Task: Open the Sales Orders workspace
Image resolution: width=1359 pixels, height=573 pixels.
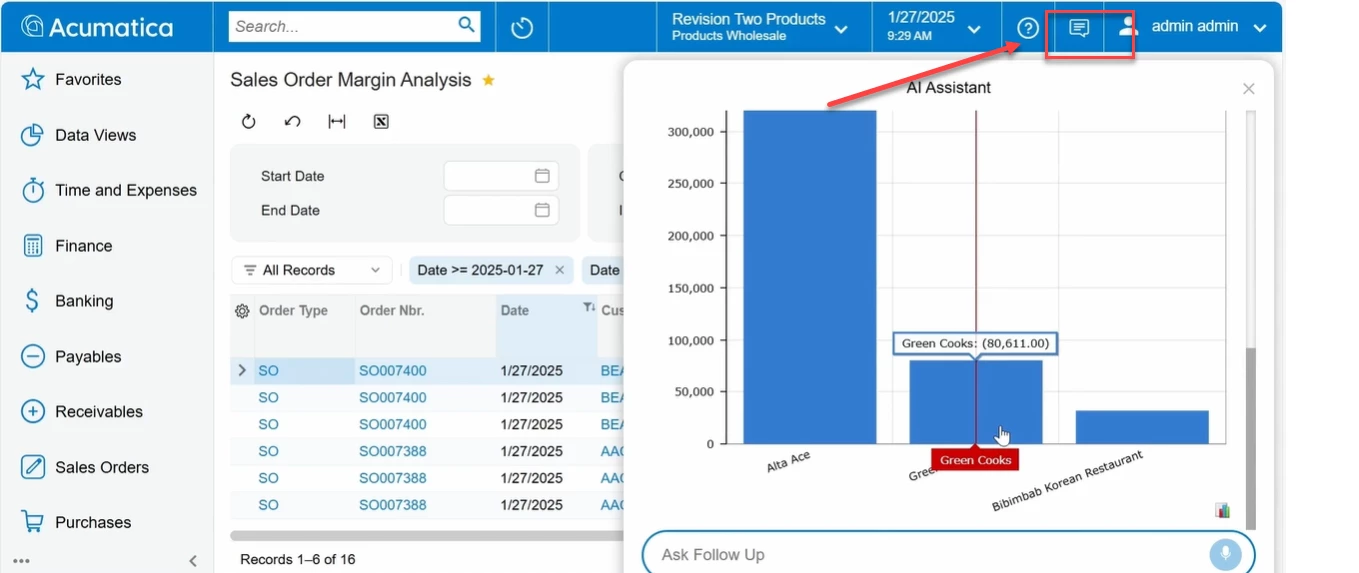Action: coord(102,467)
